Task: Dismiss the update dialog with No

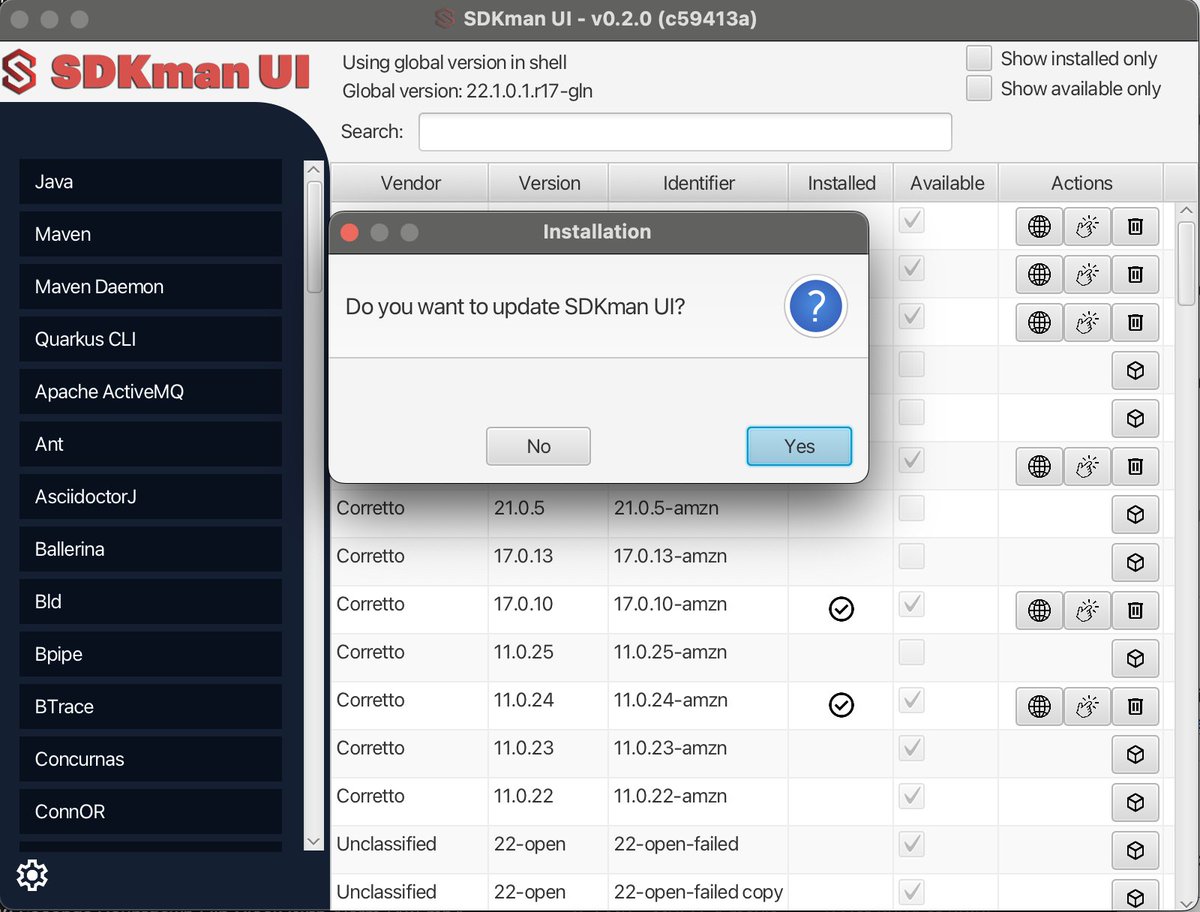Action: click(x=538, y=446)
